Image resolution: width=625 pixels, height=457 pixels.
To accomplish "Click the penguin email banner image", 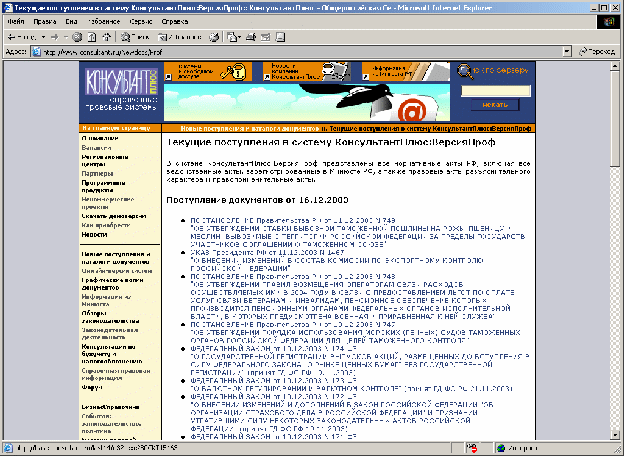I will tap(307, 102).
